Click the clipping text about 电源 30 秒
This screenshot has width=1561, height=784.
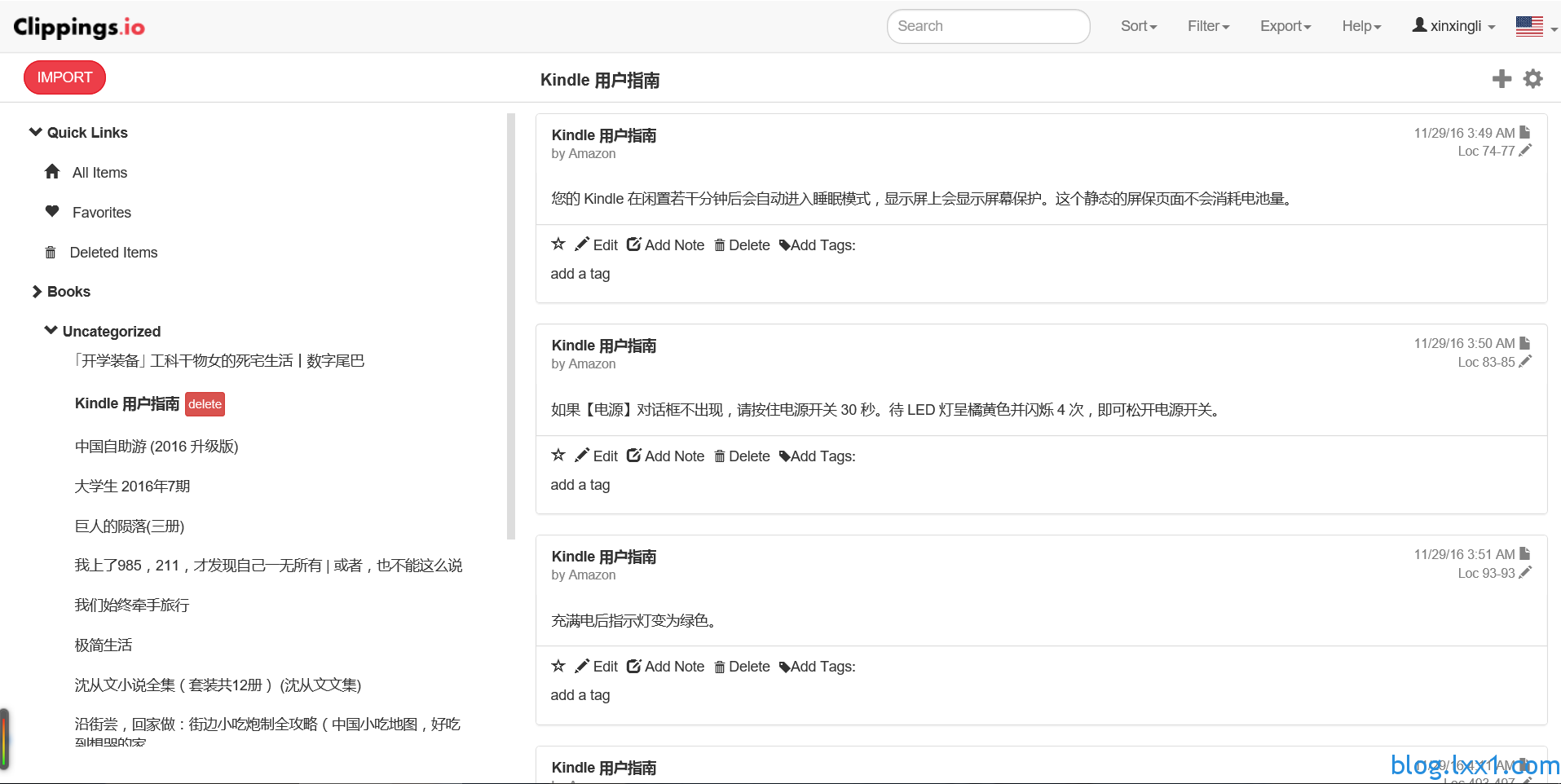(x=886, y=410)
